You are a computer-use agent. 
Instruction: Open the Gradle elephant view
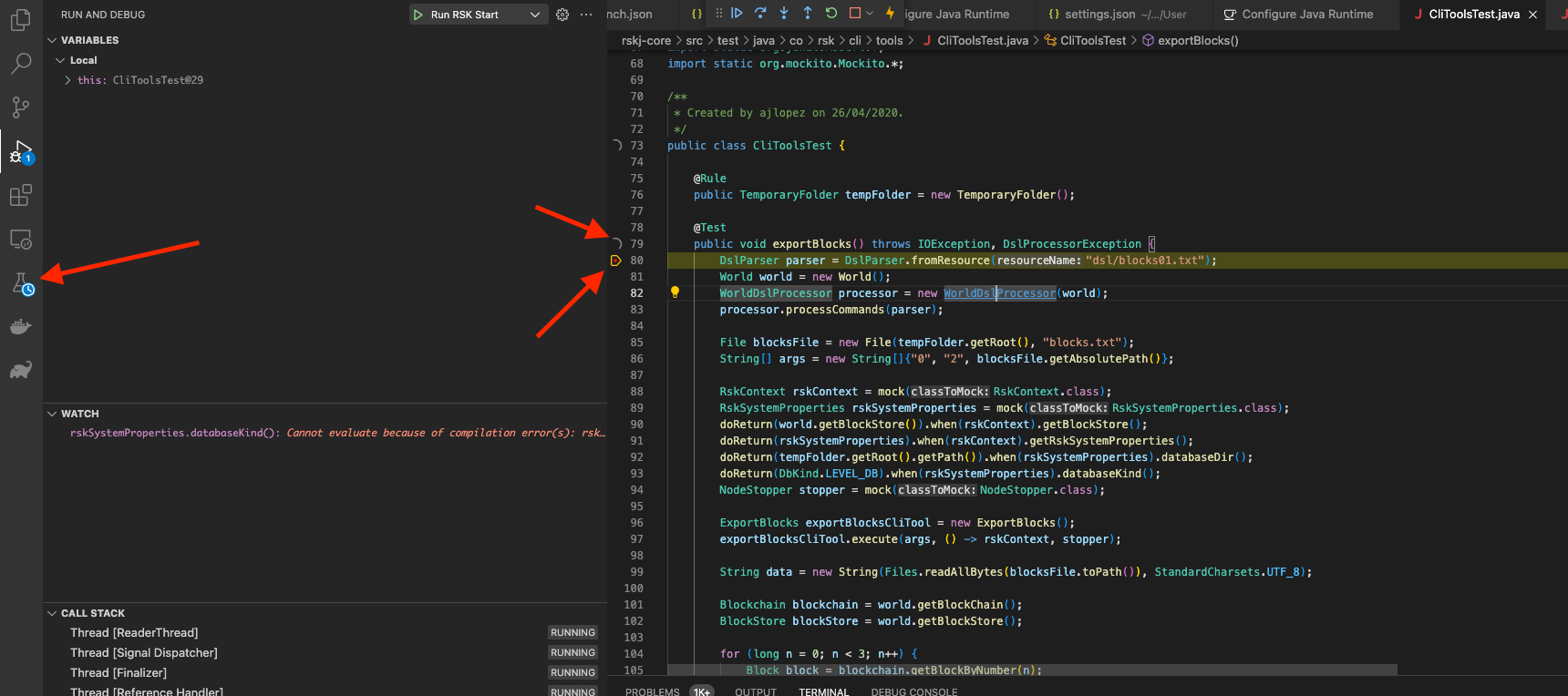pos(20,370)
